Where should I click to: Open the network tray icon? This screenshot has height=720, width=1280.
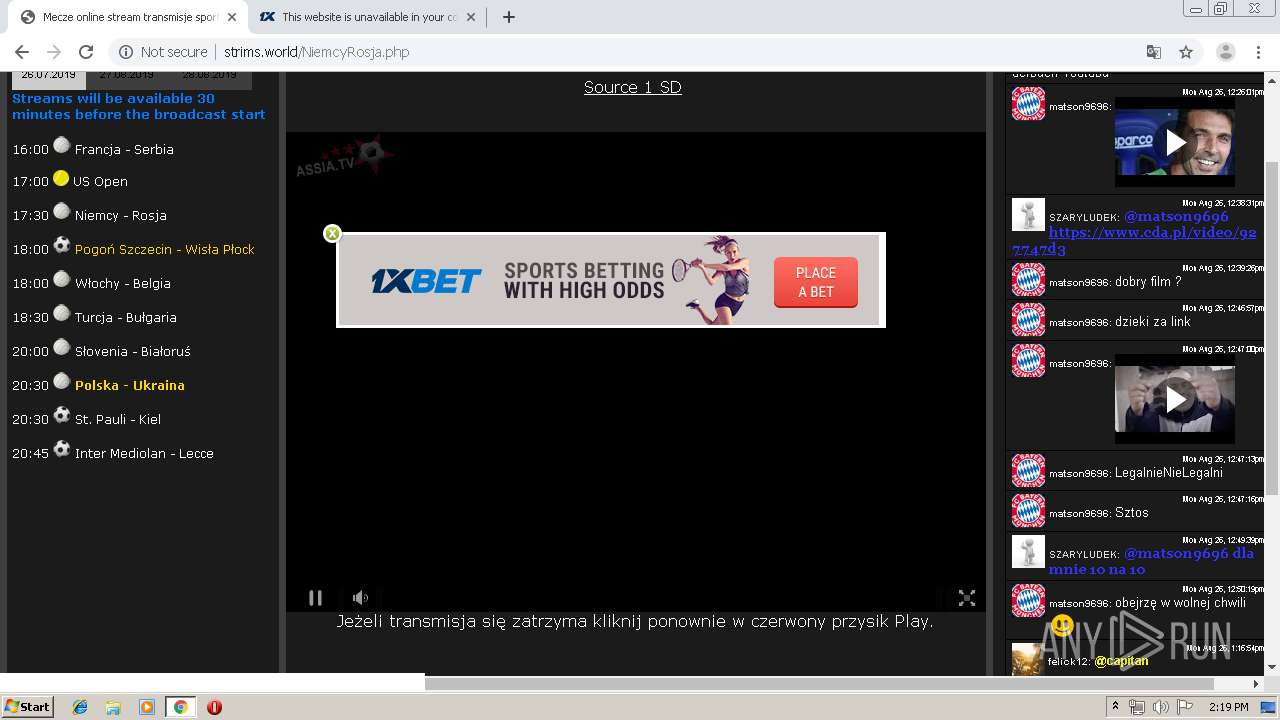click(1137, 707)
